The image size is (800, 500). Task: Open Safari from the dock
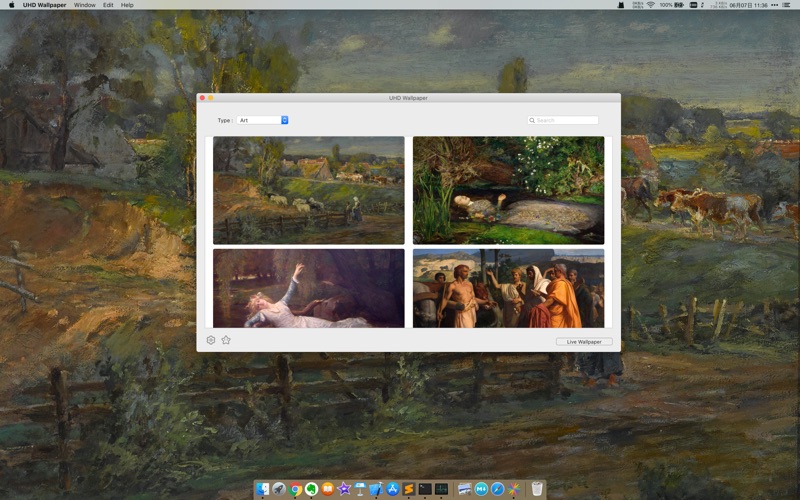pos(497,489)
